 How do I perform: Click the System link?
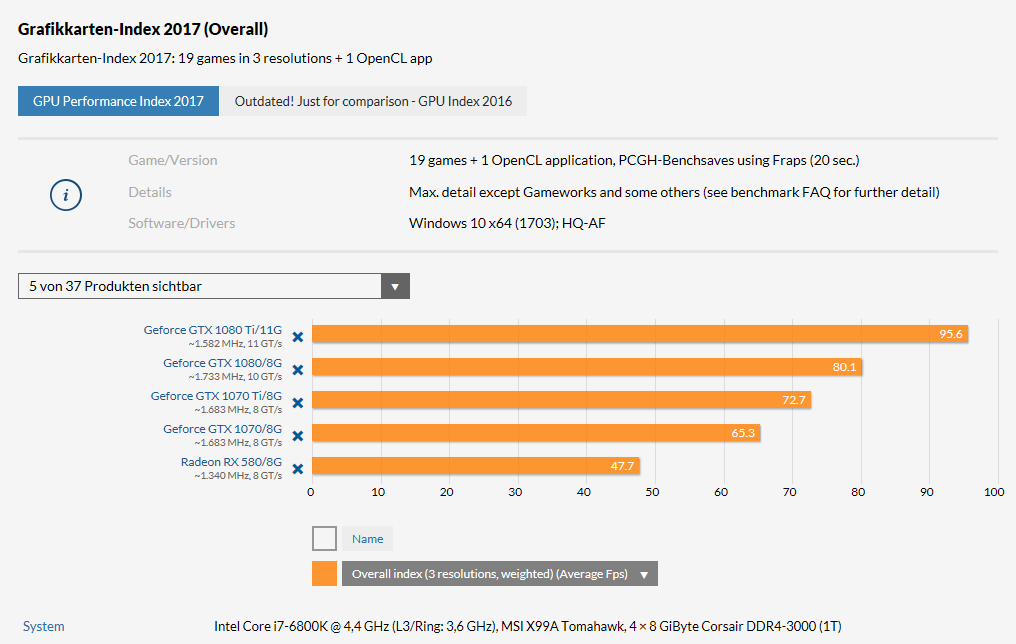43,627
